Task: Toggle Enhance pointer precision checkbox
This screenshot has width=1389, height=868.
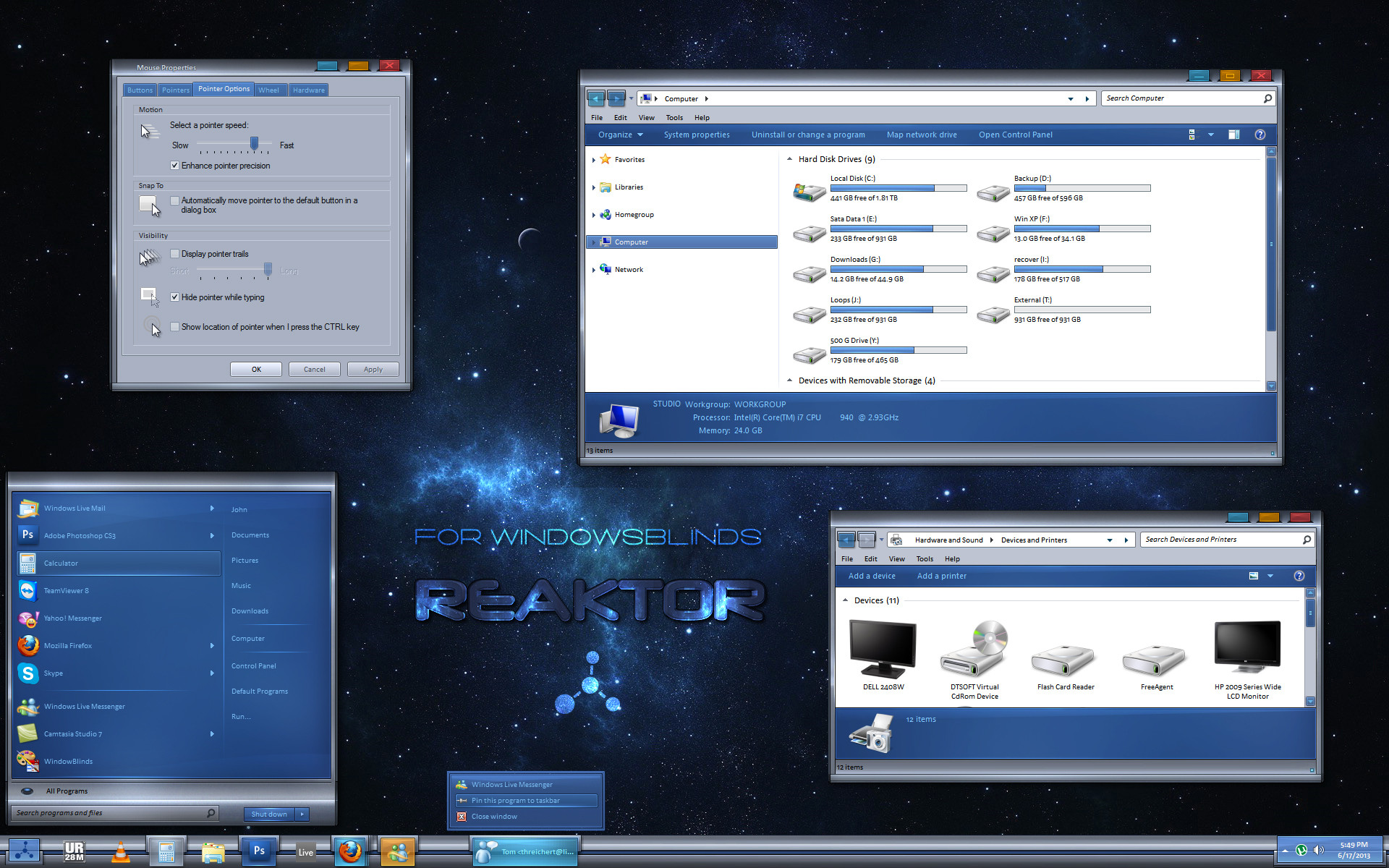Action: pyautogui.click(x=174, y=166)
